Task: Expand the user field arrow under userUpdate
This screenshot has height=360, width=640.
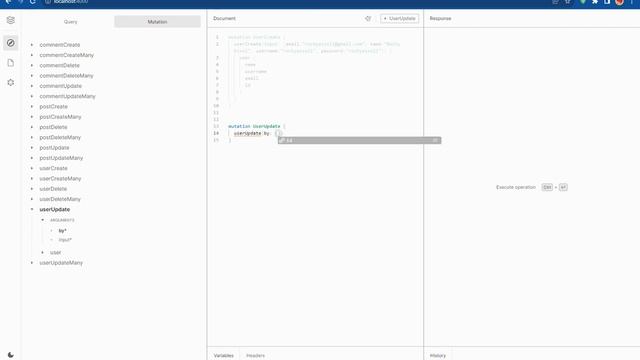Action: click(x=42, y=252)
